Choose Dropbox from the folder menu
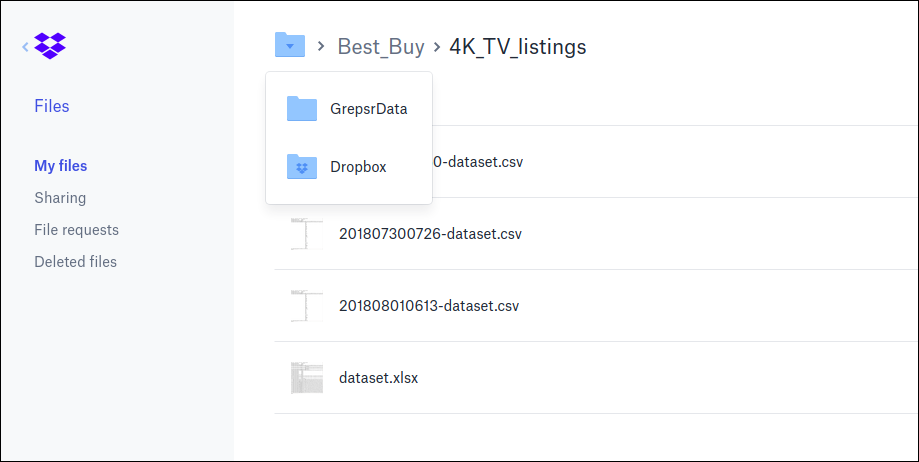Screen dimensions: 919x462 (358, 167)
